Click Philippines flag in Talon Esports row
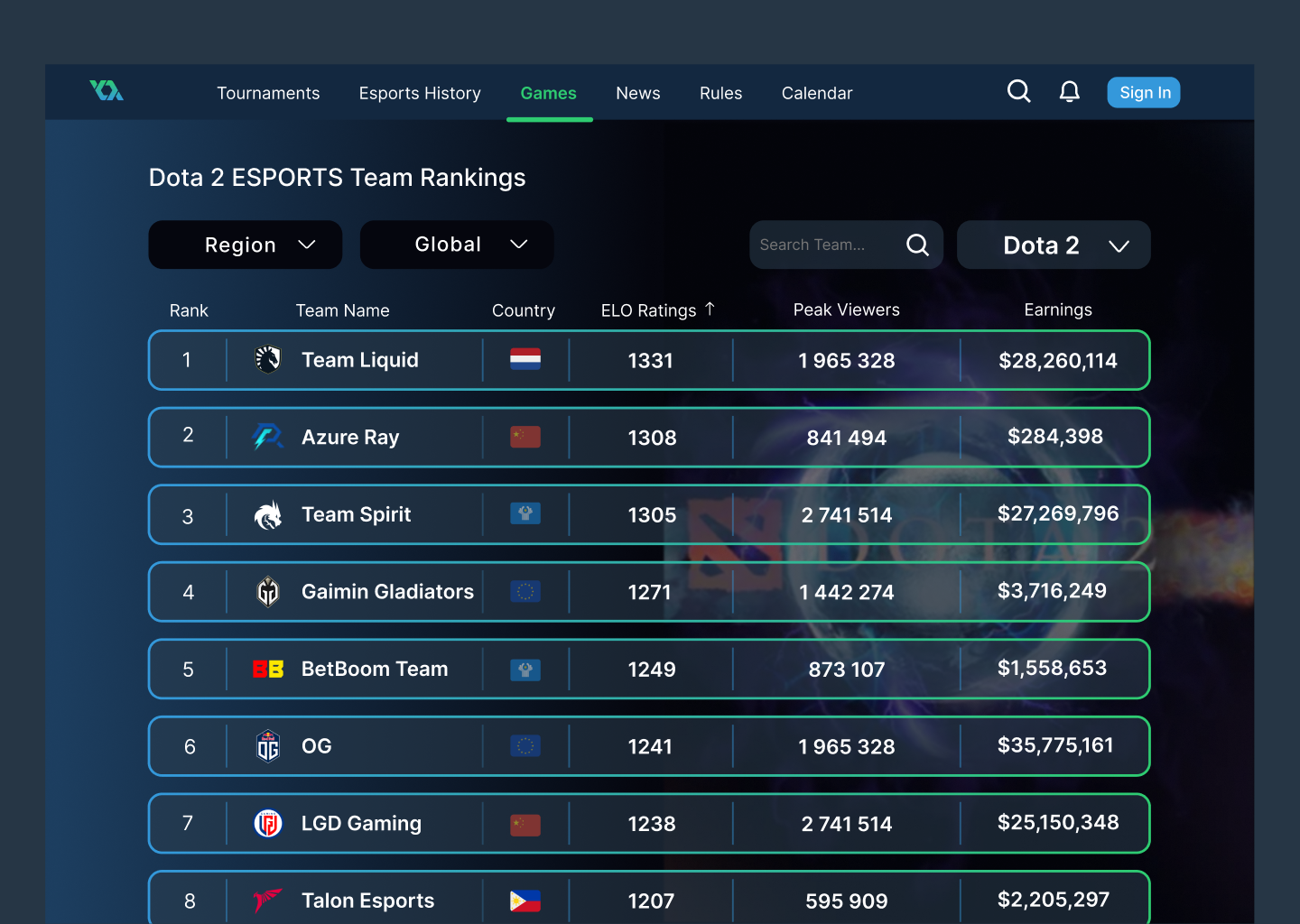 tap(525, 901)
